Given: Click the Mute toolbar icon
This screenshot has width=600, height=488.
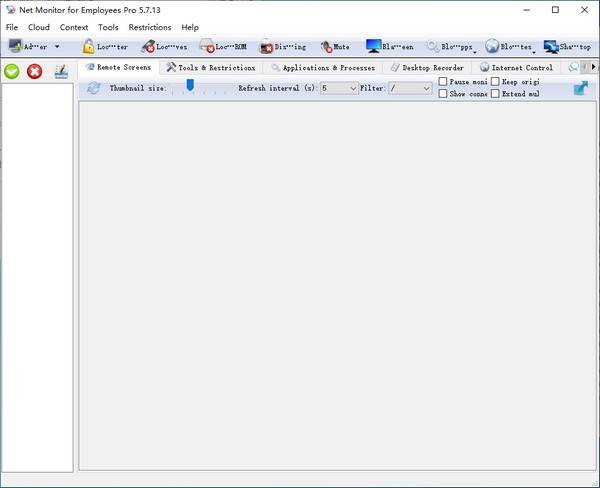Looking at the screenshot, I should coord(327,46).
